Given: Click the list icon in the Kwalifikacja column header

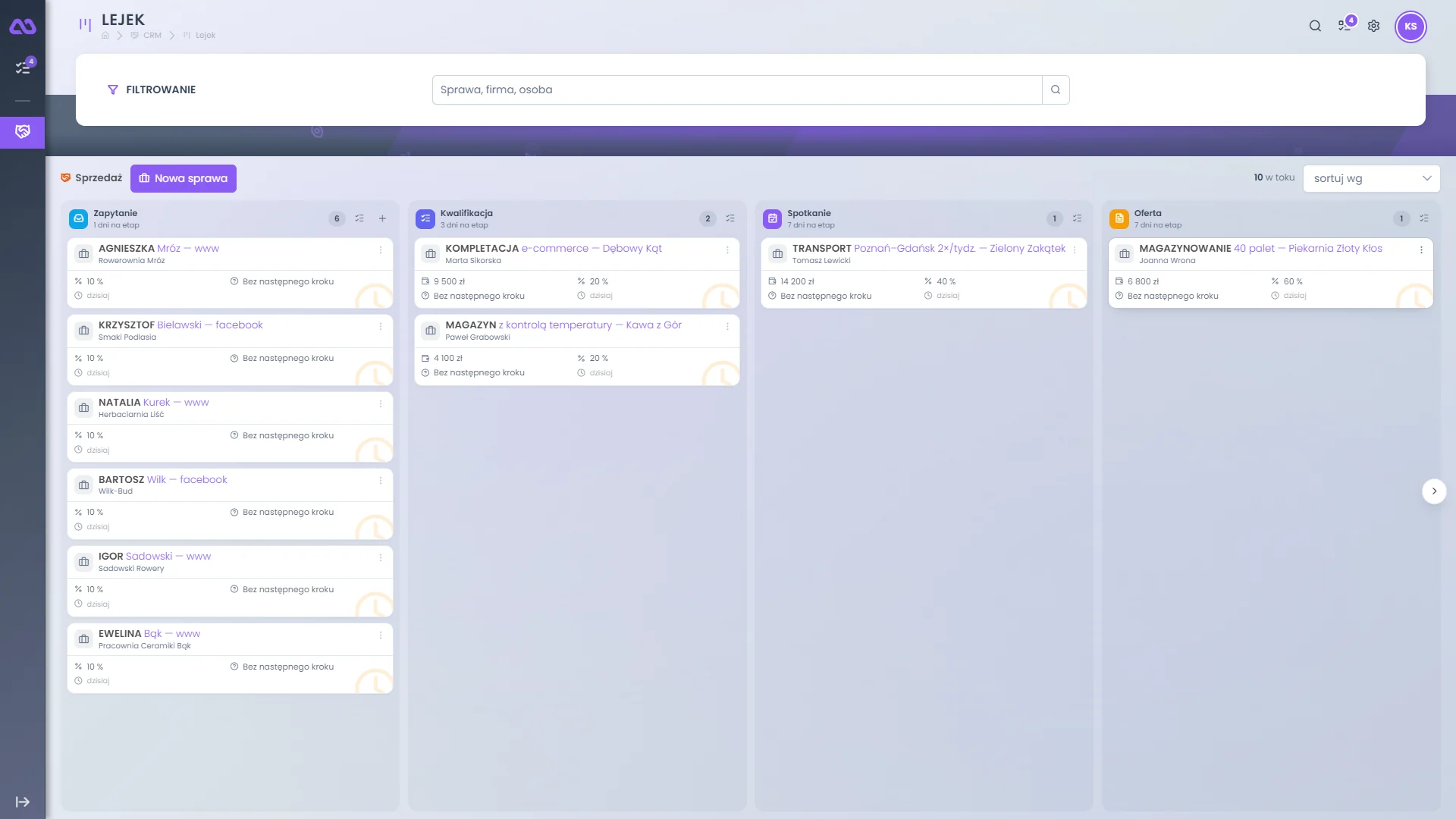Looking at the screenshot, I should pyautogui.click(x=730, y=218).
